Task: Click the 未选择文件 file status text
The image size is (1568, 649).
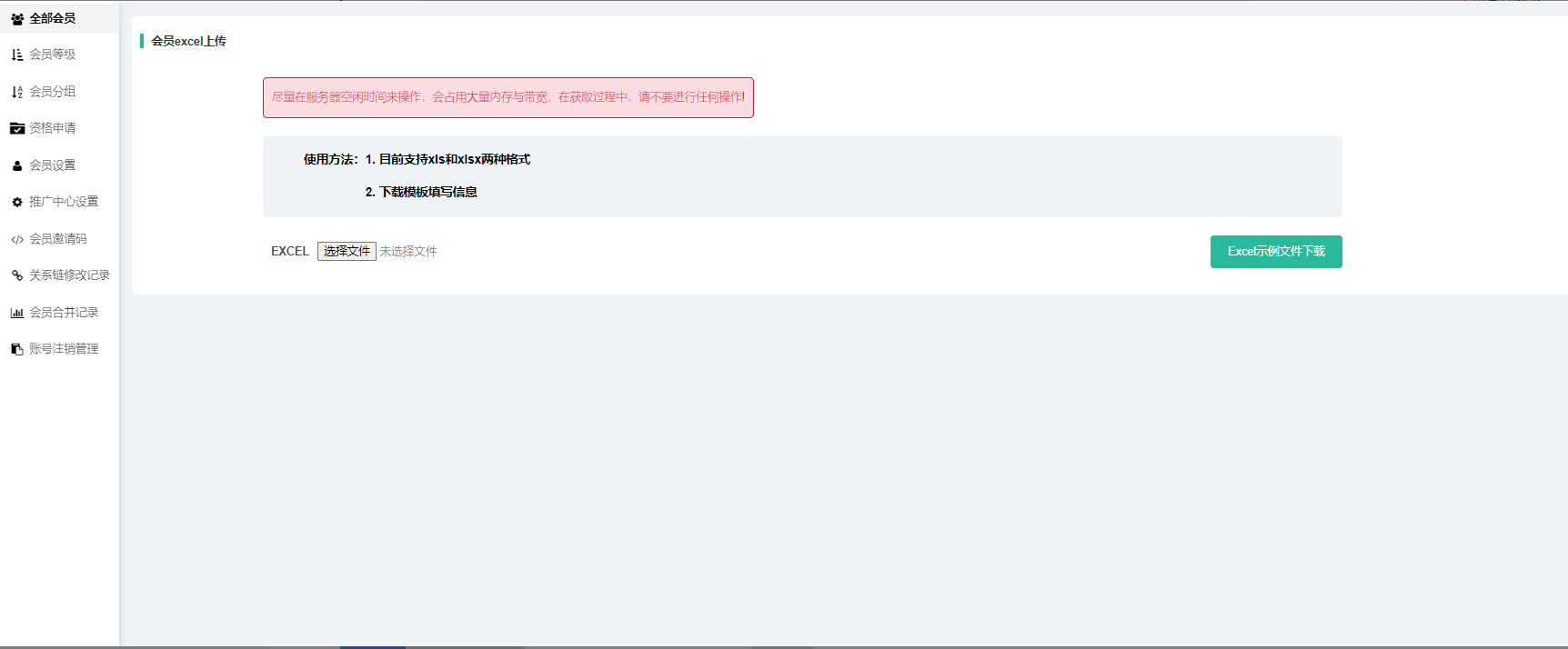Action: coord(408,252)
